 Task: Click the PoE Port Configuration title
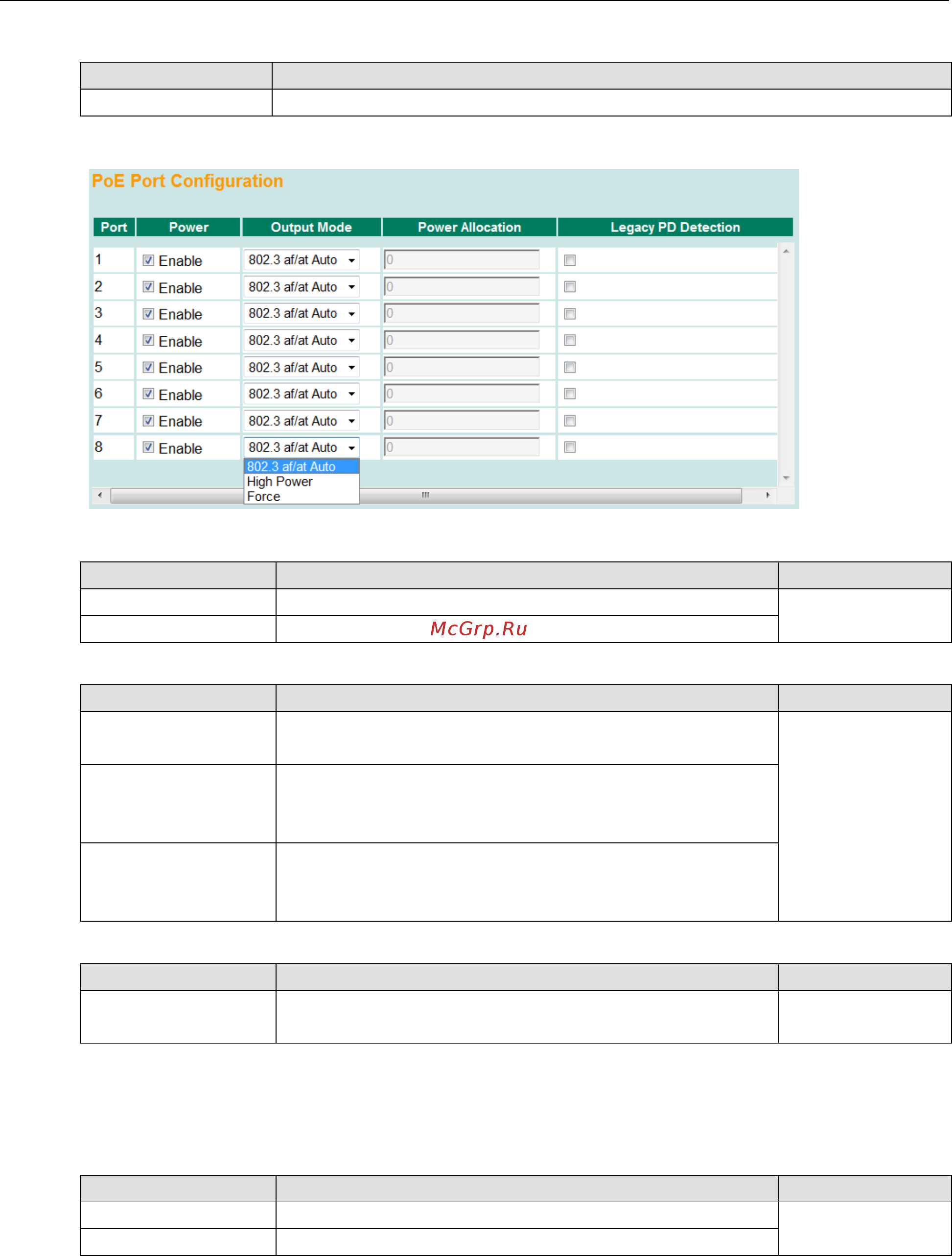(187, 181)
